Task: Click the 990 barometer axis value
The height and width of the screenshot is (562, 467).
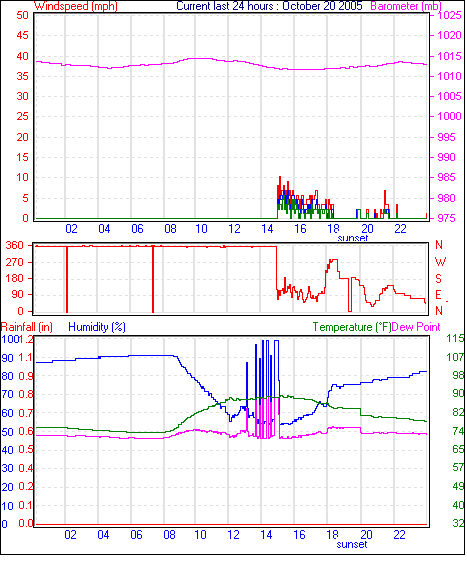Action: tap(447, 157)
